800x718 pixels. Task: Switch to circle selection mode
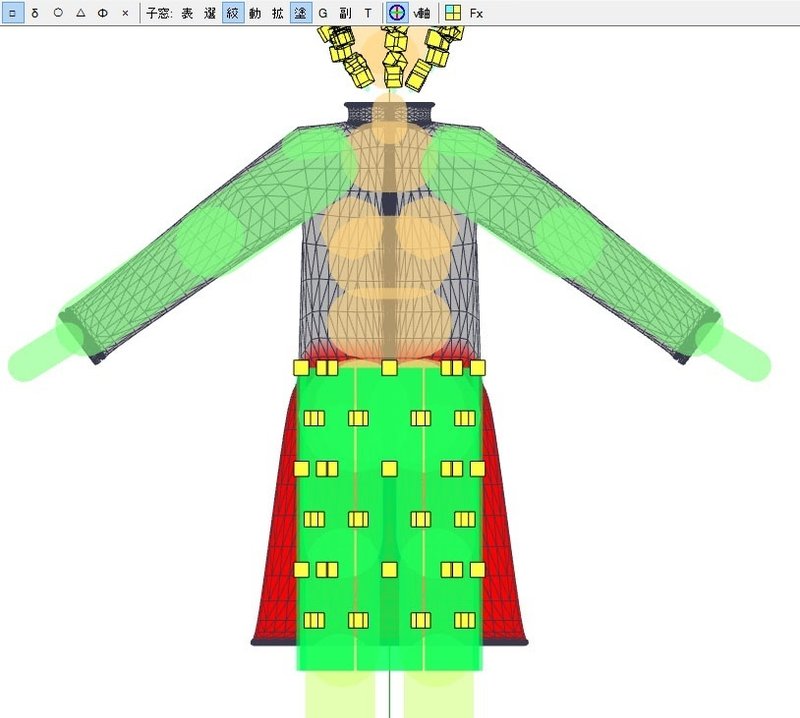click(x=58, y=13)
